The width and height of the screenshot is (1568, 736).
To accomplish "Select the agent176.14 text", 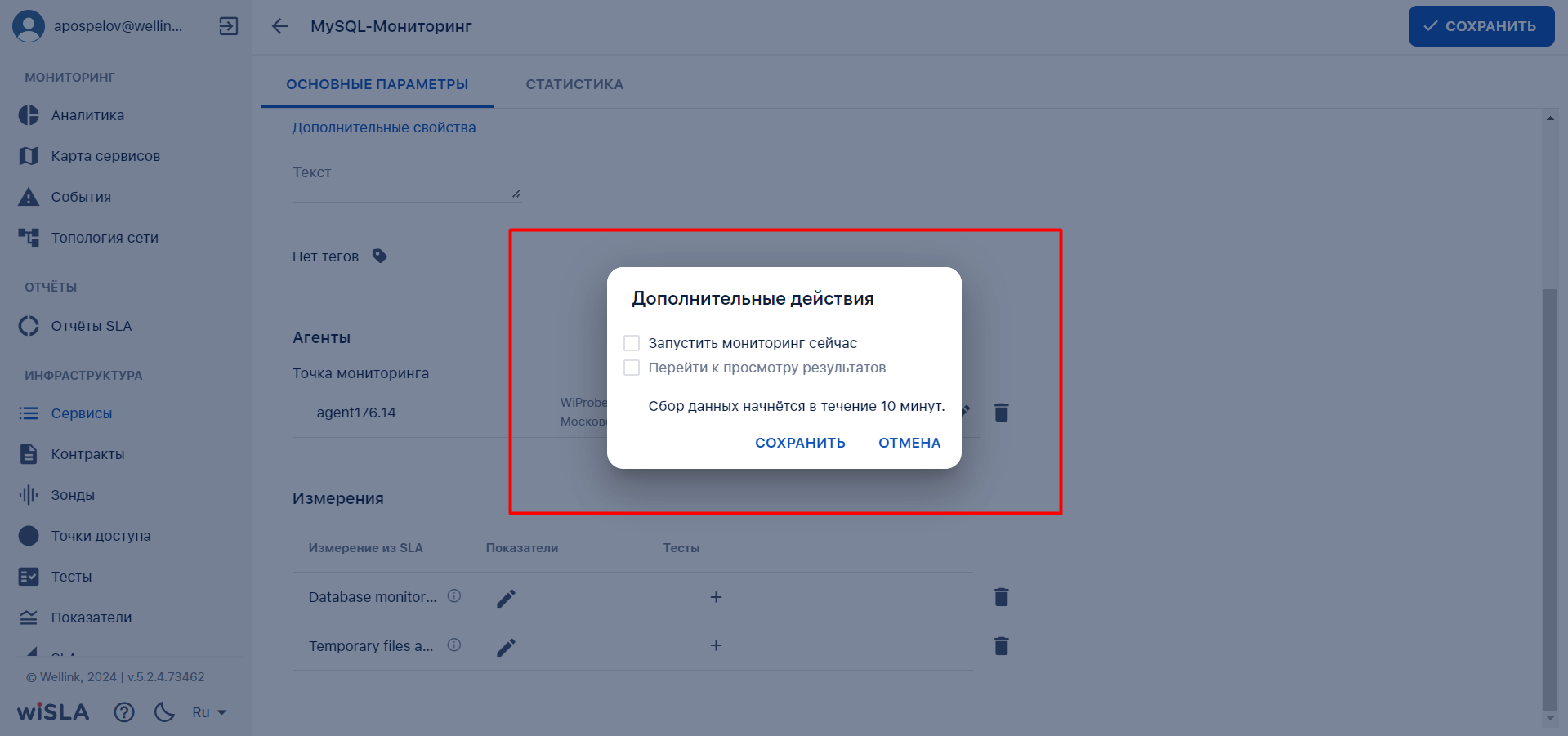I will [356, 413].
